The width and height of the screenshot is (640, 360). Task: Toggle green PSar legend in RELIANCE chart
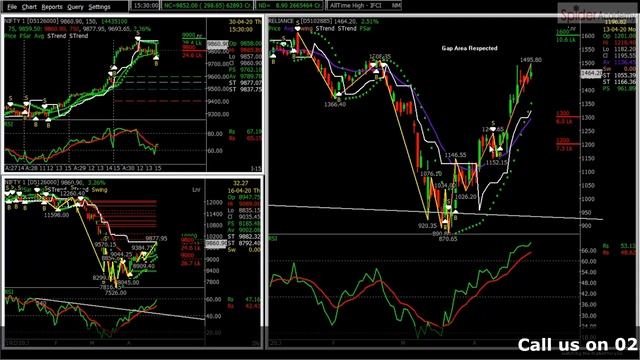pyautogui.click(x=365, y=29)
